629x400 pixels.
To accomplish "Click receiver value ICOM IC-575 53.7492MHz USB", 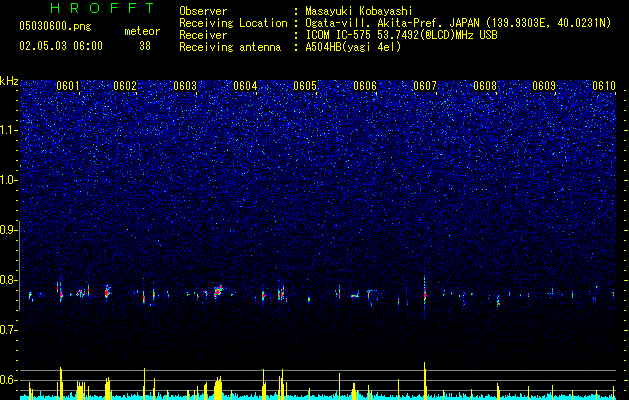I will point(401,35).
